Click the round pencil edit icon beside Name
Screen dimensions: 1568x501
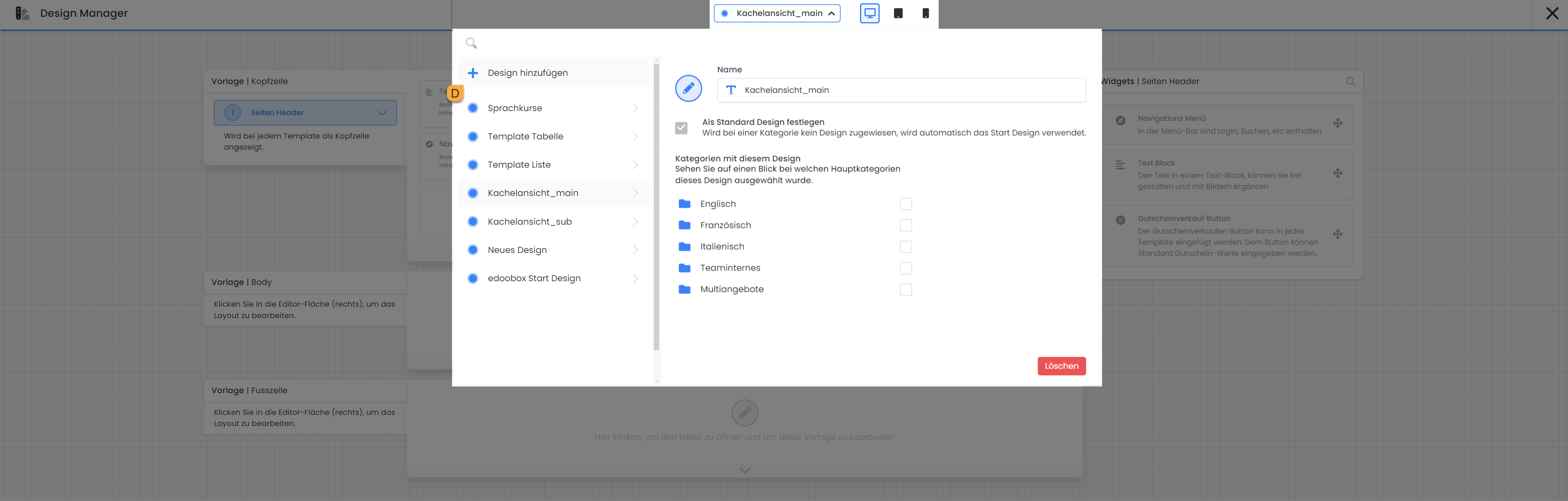click(688, 89)
